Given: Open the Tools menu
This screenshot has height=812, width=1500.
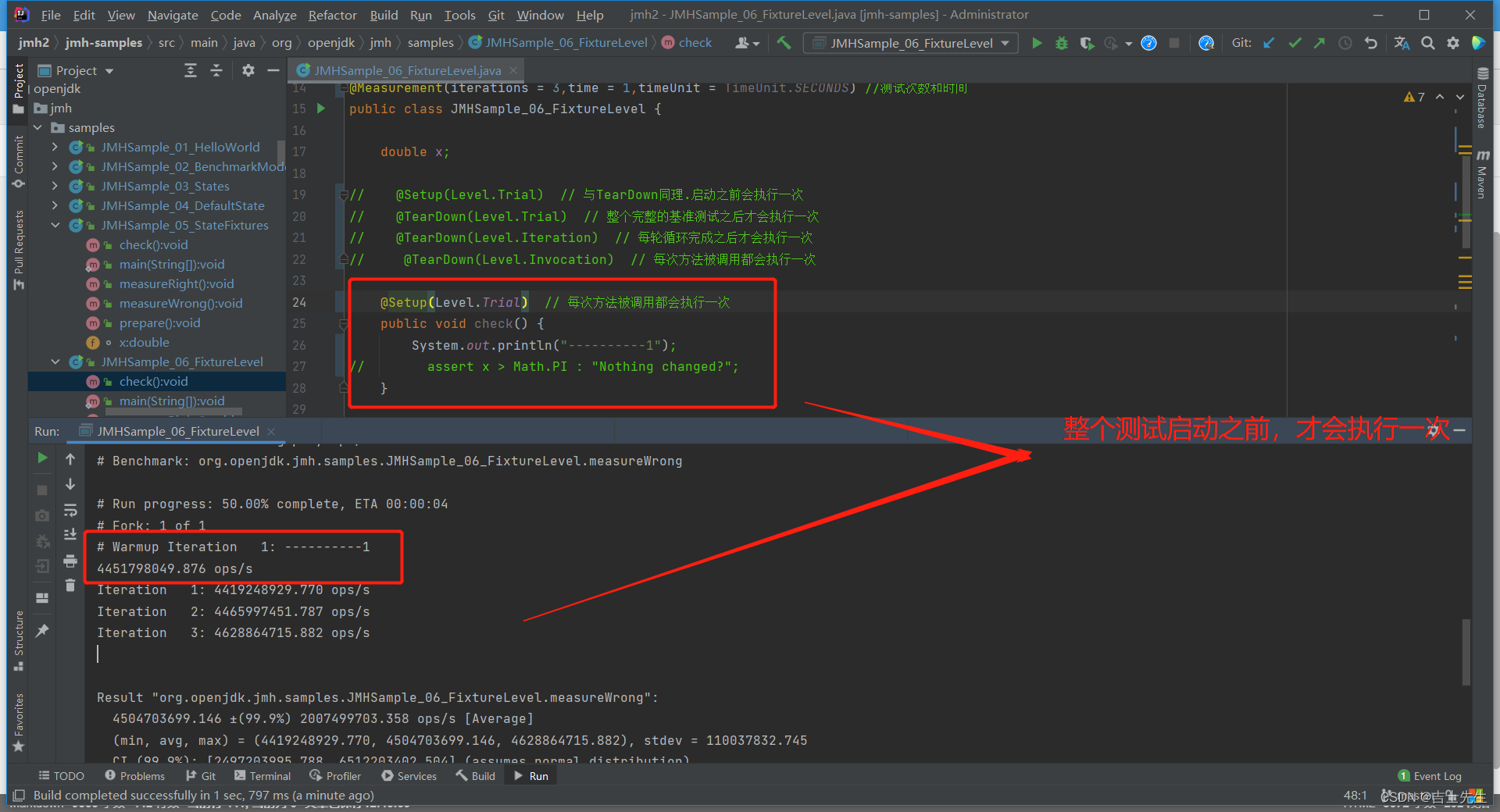Looking at the screenshot, I should [459, 15].
